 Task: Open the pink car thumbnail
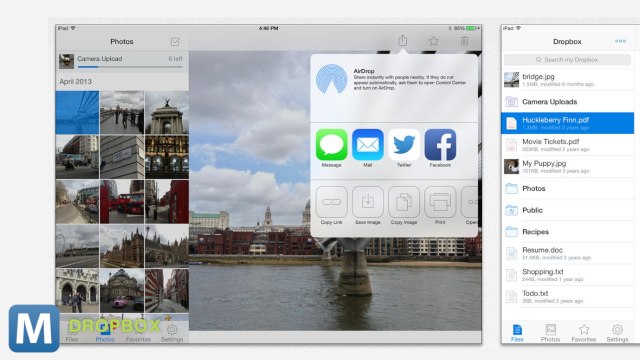[x=122, y=291]
